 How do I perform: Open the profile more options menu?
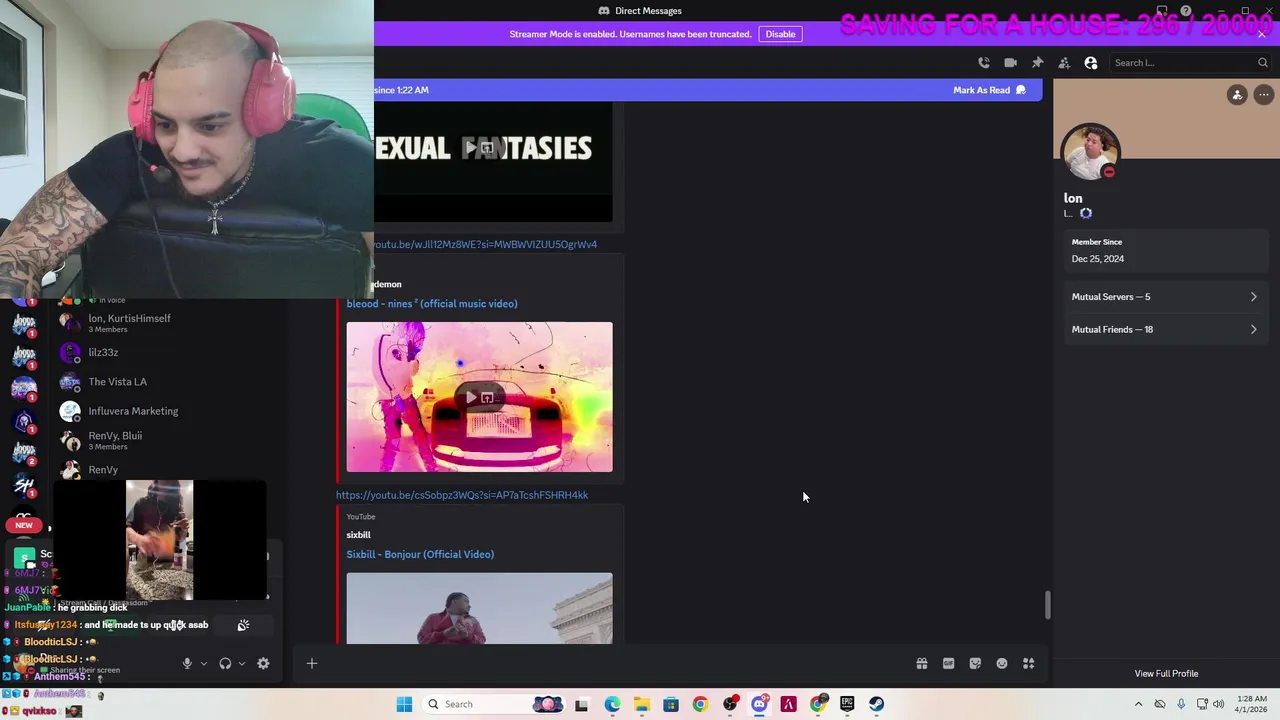click(x=1264, y=95)
